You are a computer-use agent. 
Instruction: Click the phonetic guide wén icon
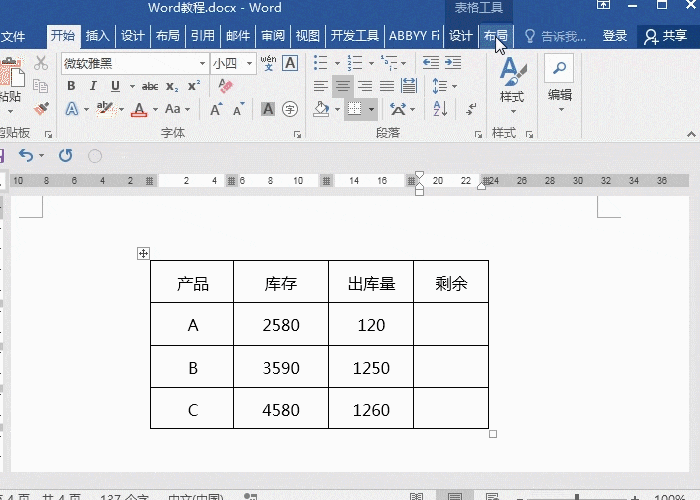coord(268,63)
